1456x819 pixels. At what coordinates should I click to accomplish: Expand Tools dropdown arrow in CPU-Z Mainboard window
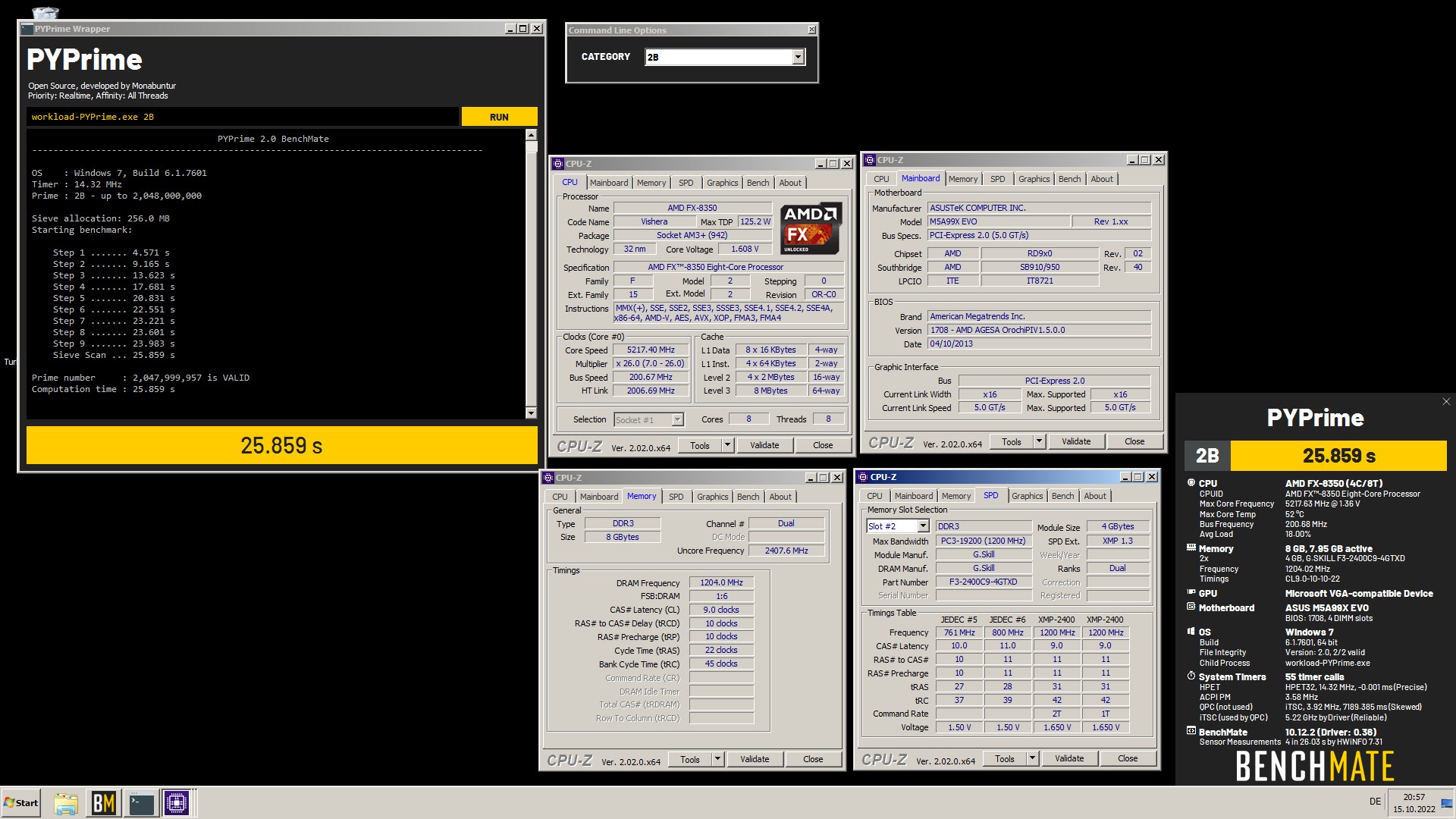[1039, 441]
